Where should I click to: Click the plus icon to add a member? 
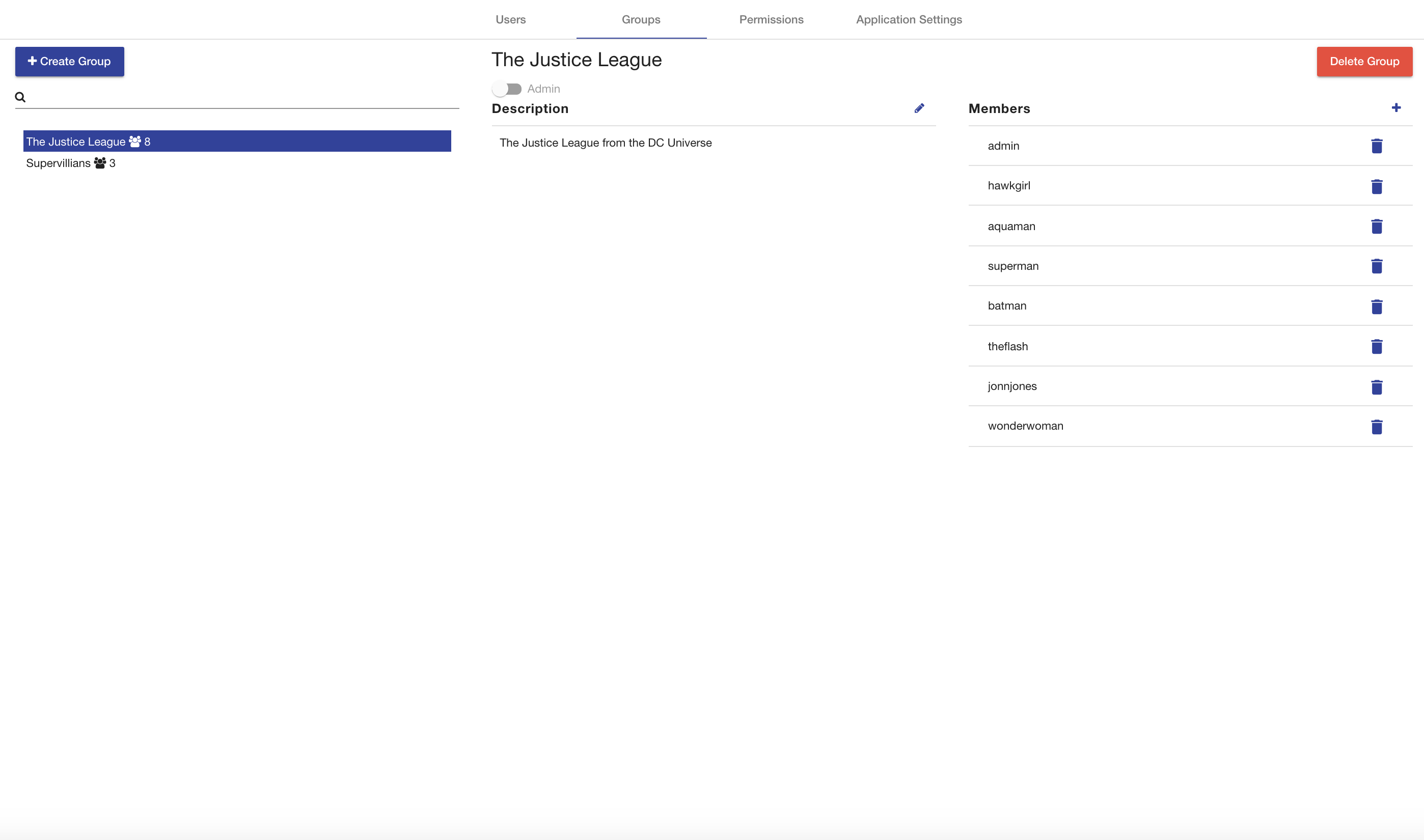[1396, 107]
